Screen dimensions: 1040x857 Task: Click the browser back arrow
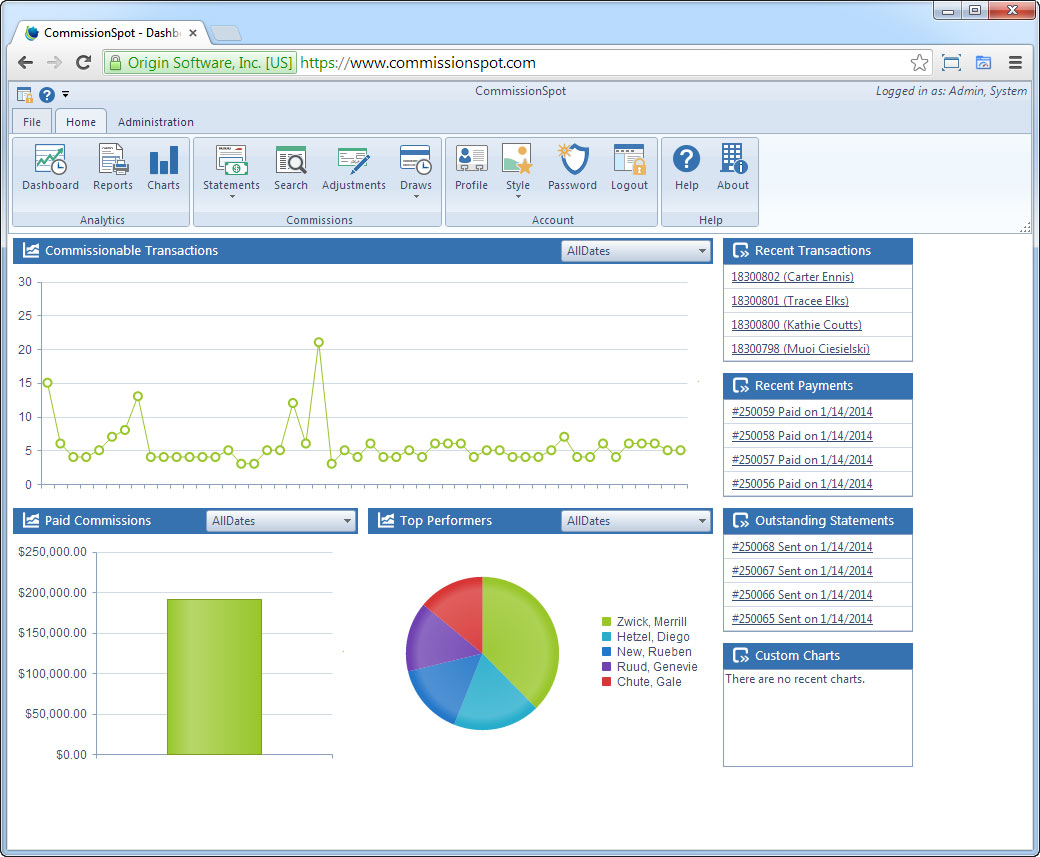pyautogui.click(x=25, y=62)
